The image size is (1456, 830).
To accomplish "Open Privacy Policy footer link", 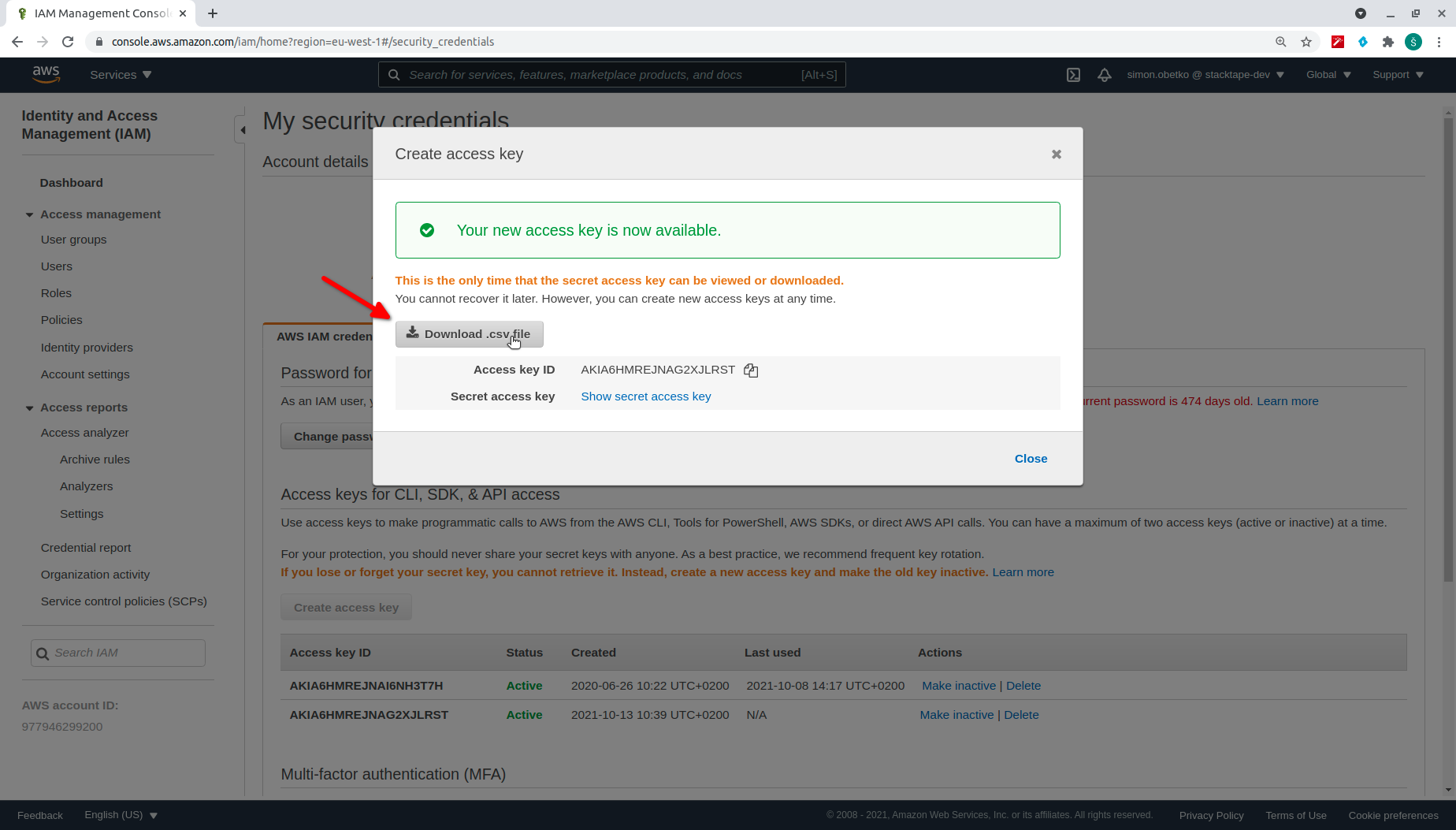I will 1211,815.
